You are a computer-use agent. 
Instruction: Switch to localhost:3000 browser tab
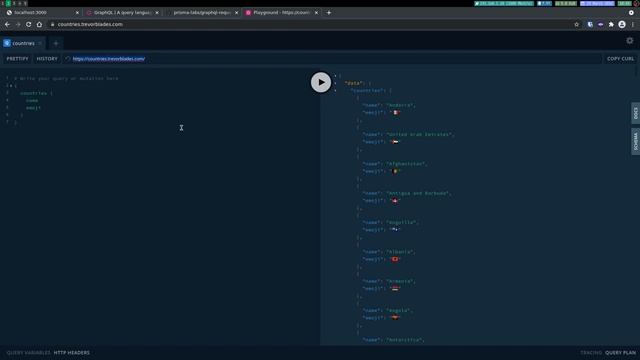(42, 13)
